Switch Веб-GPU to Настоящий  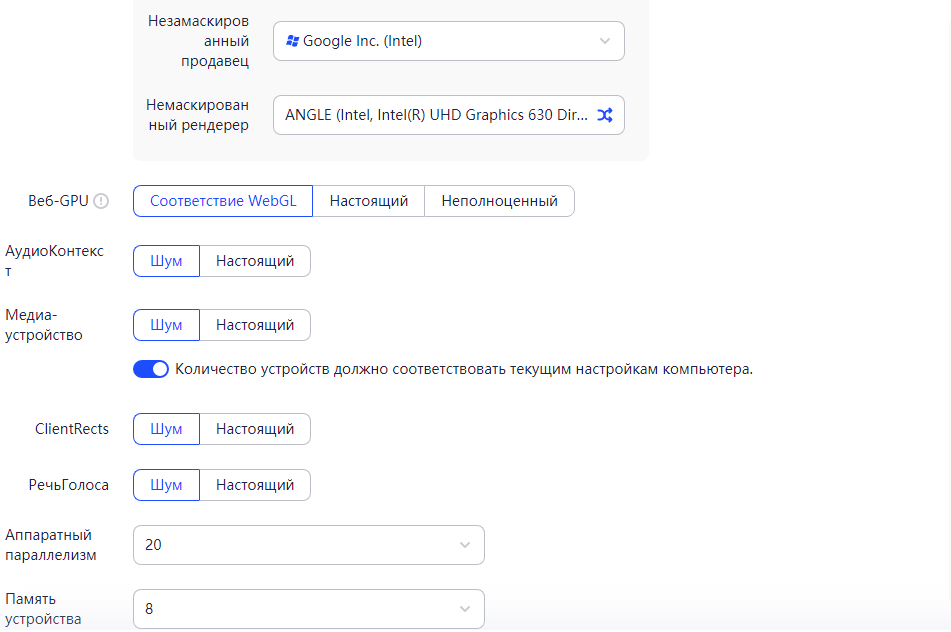(x=369, y=201)
